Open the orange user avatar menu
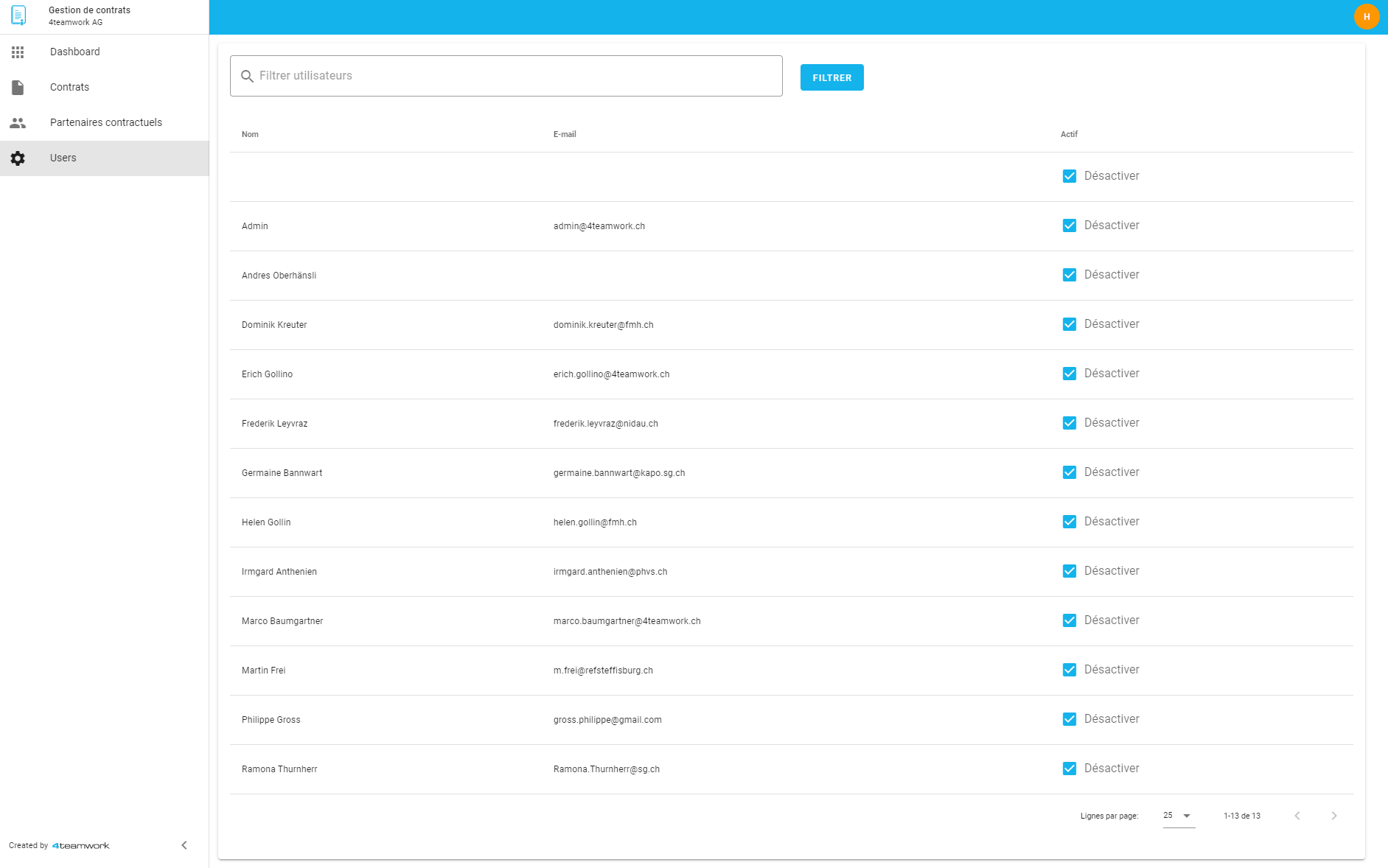1388x868 pixels. click(x=1366, y=17)
